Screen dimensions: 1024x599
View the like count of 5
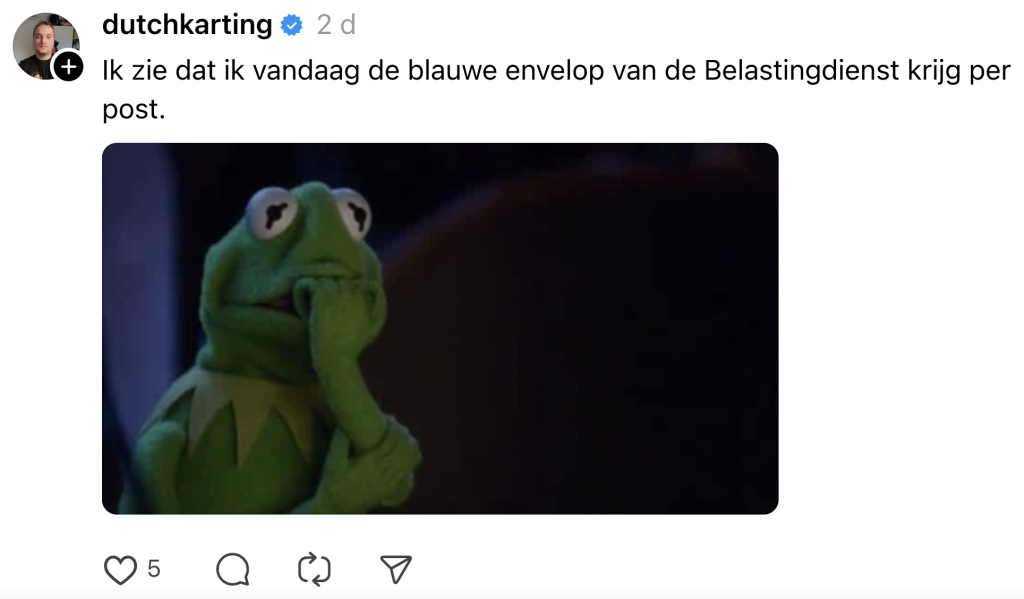coord(153,569)
